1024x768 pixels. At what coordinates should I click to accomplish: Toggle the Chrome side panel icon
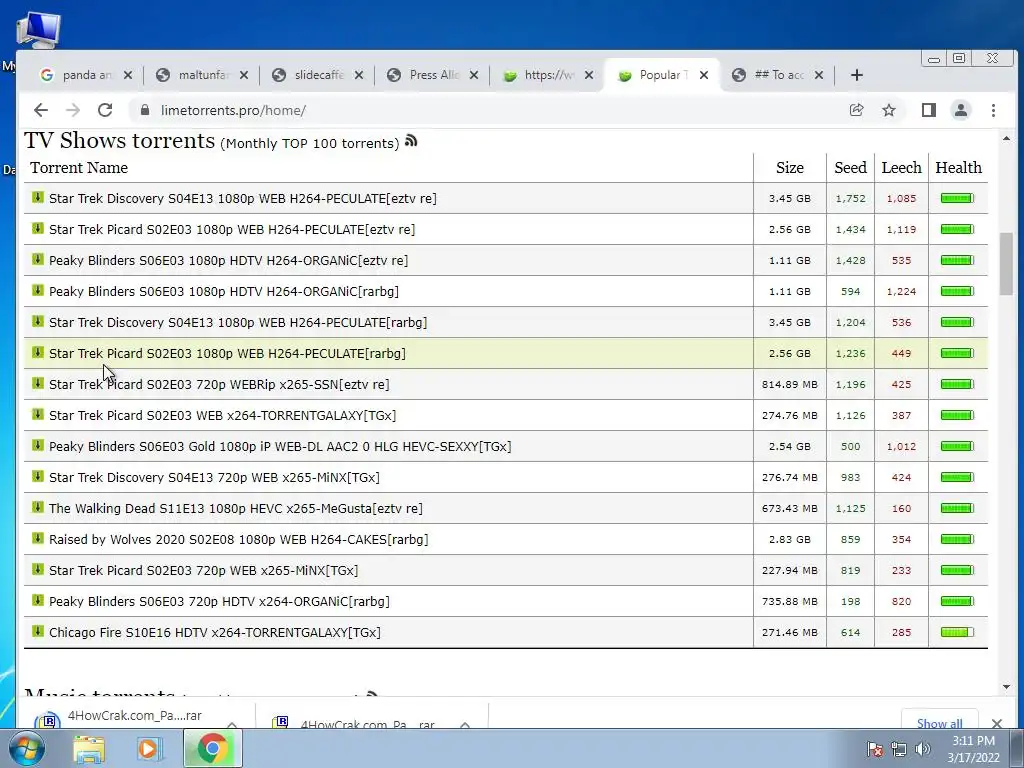tap(929, 110)
